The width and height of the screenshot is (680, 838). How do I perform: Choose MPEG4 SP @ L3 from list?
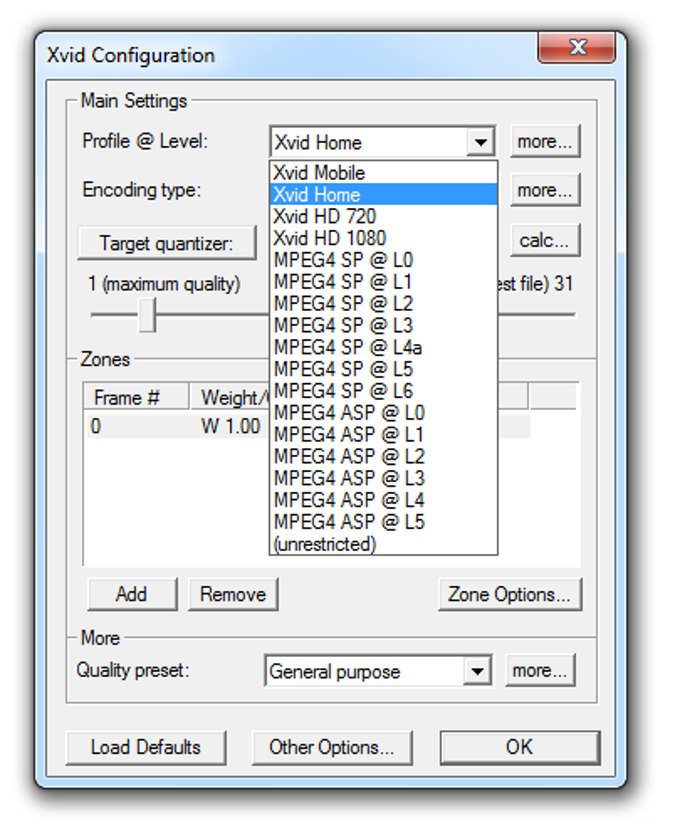[383, 325]
